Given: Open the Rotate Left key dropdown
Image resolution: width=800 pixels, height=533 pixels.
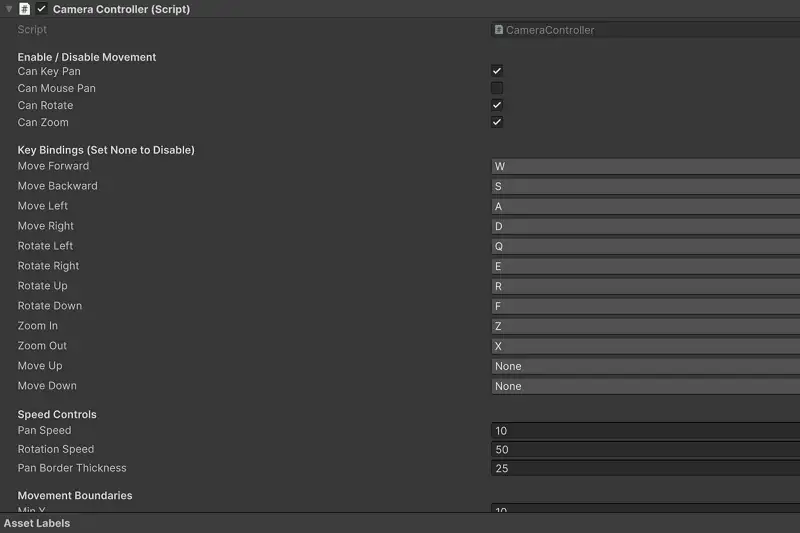Looking at the screenshot, I should (x=645, y=246).
